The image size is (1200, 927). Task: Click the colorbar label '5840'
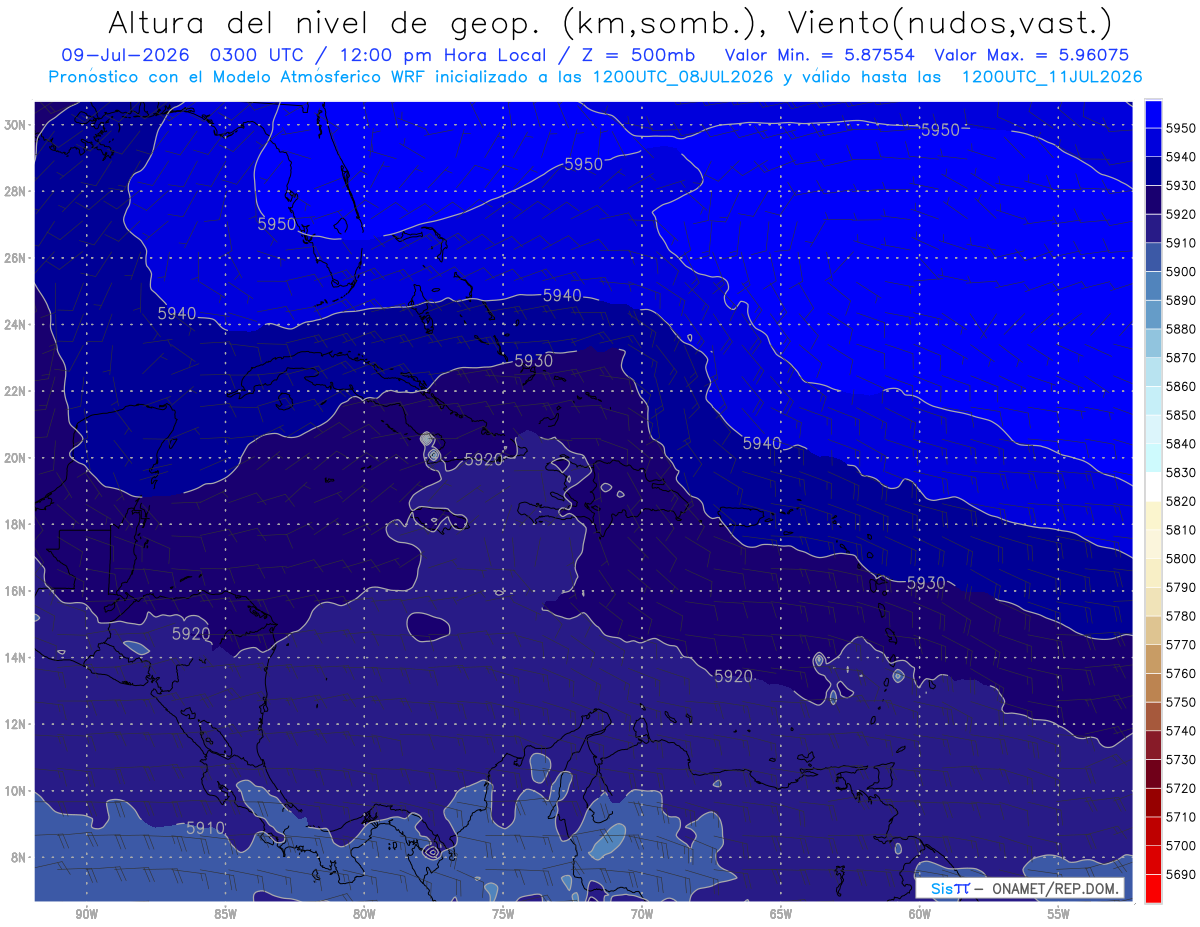pos(1181,444)
